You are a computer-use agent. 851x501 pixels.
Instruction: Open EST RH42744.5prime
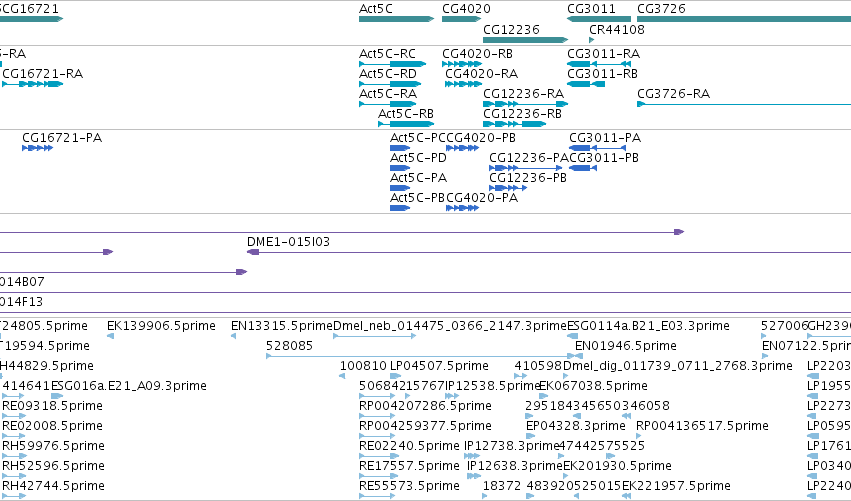click(53, 486)
